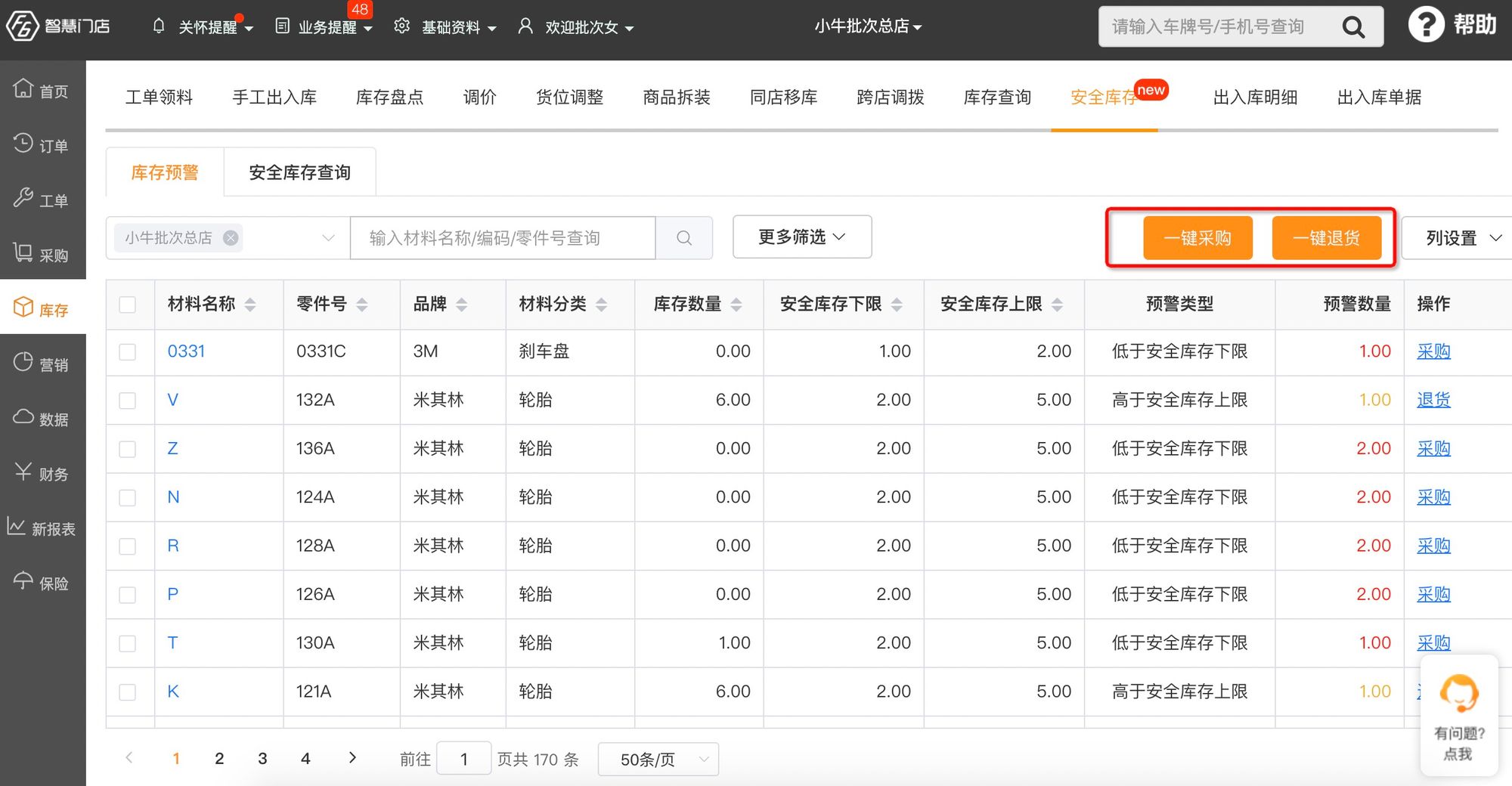The height and width of the screenshot is (786, 1512).
Task: Select the checkbox on row V 132A
Action: (x=127, y=400)
